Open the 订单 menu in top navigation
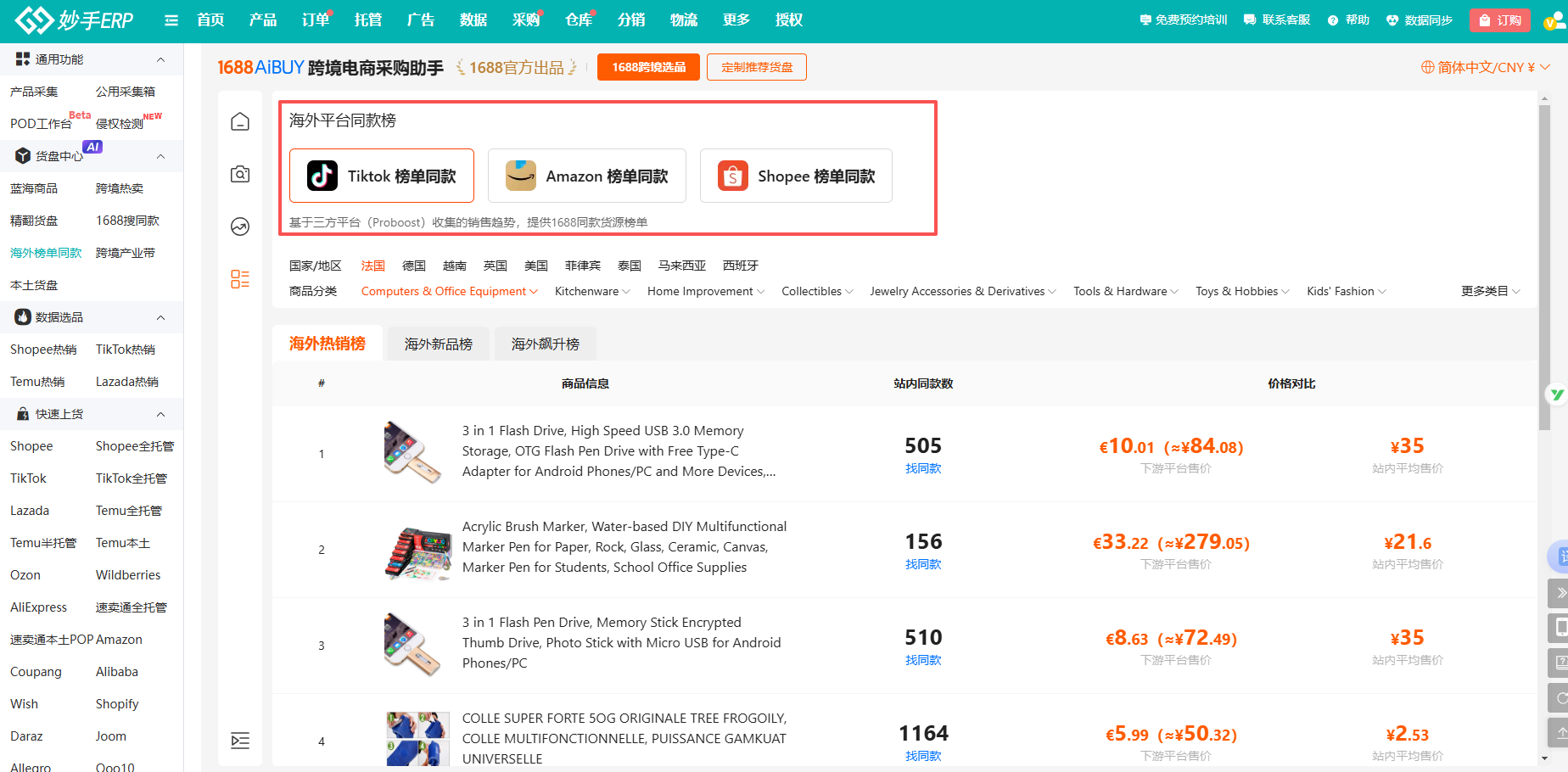1568x772 pixels. [316, 20]
